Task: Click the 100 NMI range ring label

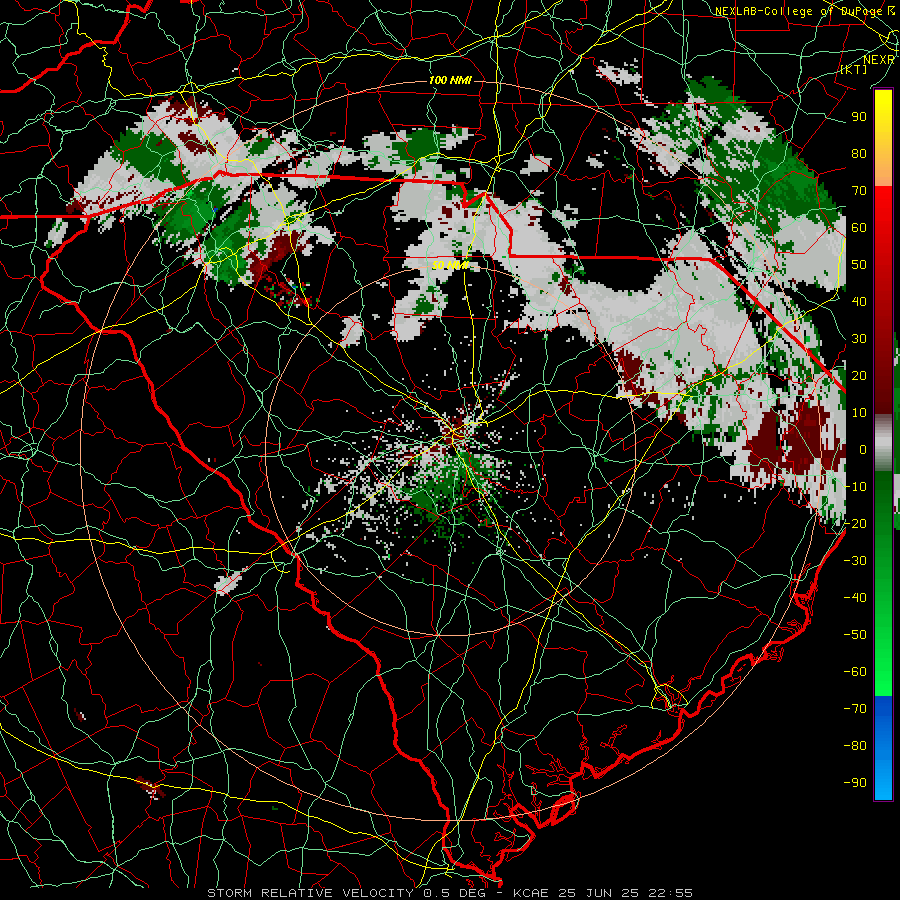Action: (x=450, y=80)
